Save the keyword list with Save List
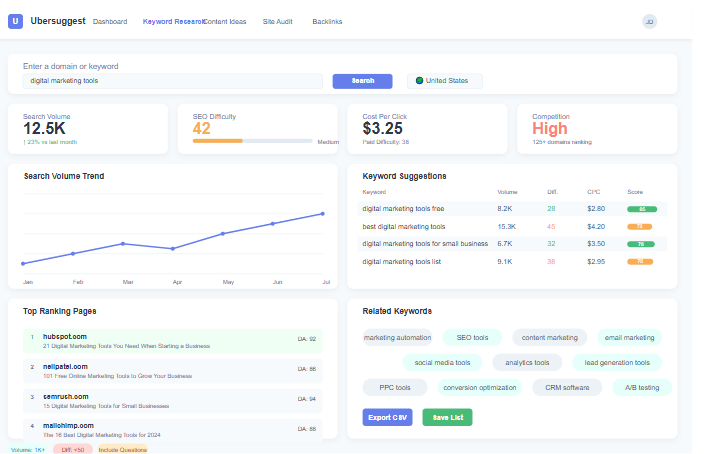This screenshot has width=706, height=454. point(447,417)
